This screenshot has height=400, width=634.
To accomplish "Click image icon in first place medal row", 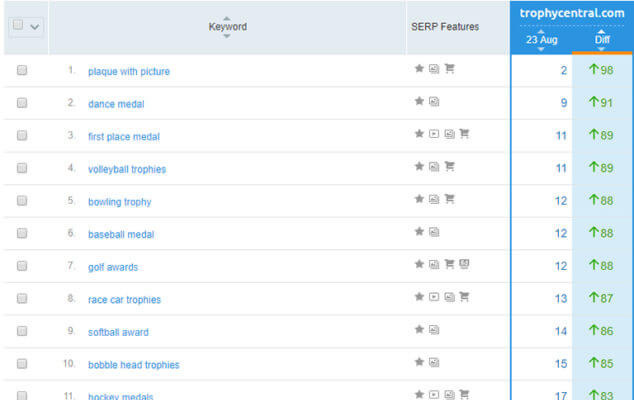I will (449, 134).
